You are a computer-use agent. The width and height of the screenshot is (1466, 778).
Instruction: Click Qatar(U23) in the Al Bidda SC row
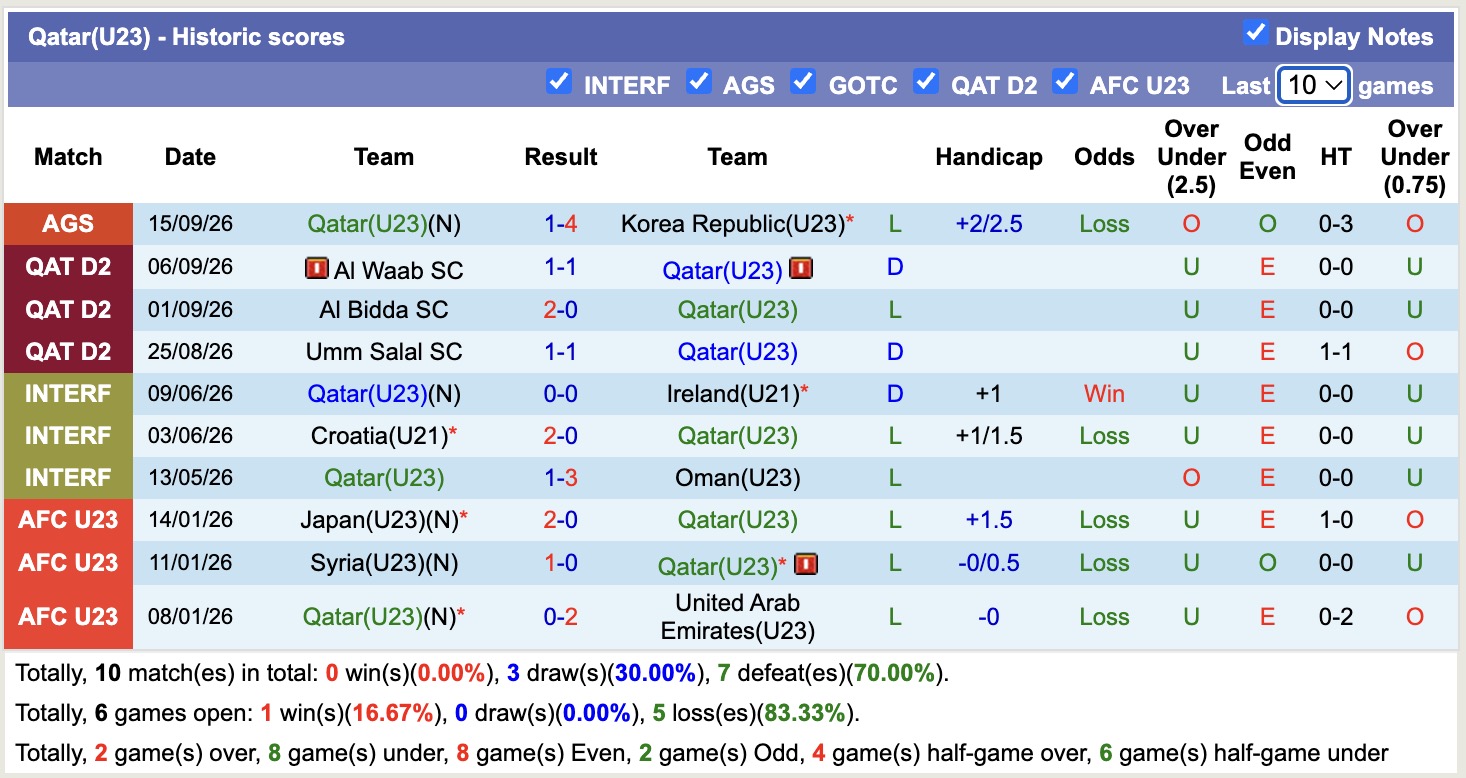[738, 310]
